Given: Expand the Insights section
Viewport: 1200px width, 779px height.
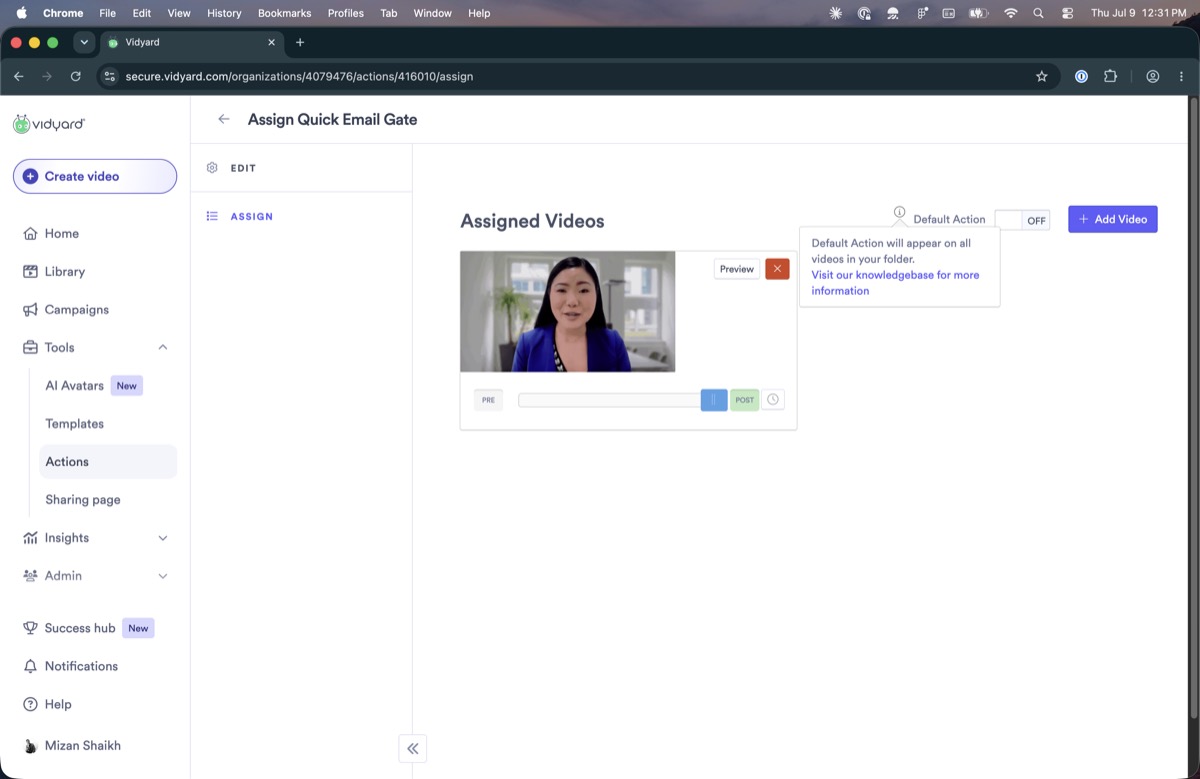Looking at the screenshot, I should point(163,538).
